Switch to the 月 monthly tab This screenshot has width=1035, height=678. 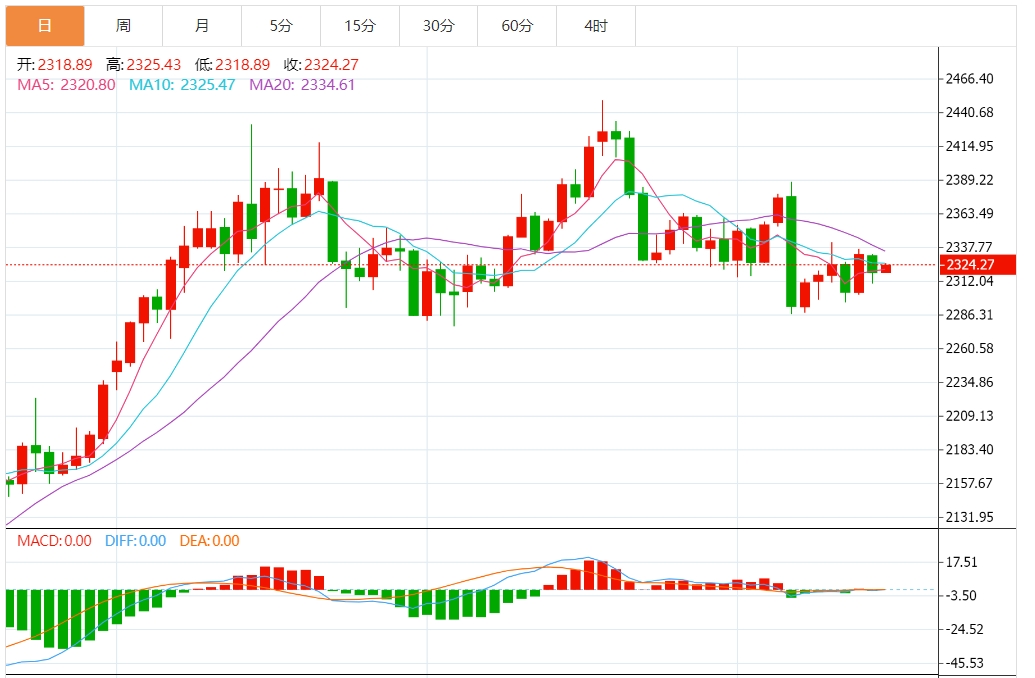pos(202,26)
